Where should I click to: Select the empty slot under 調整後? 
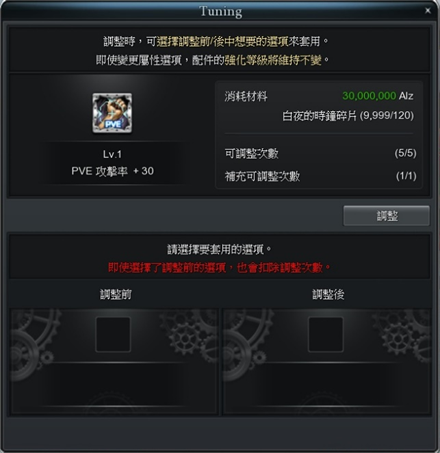click(x=326, y=334)
